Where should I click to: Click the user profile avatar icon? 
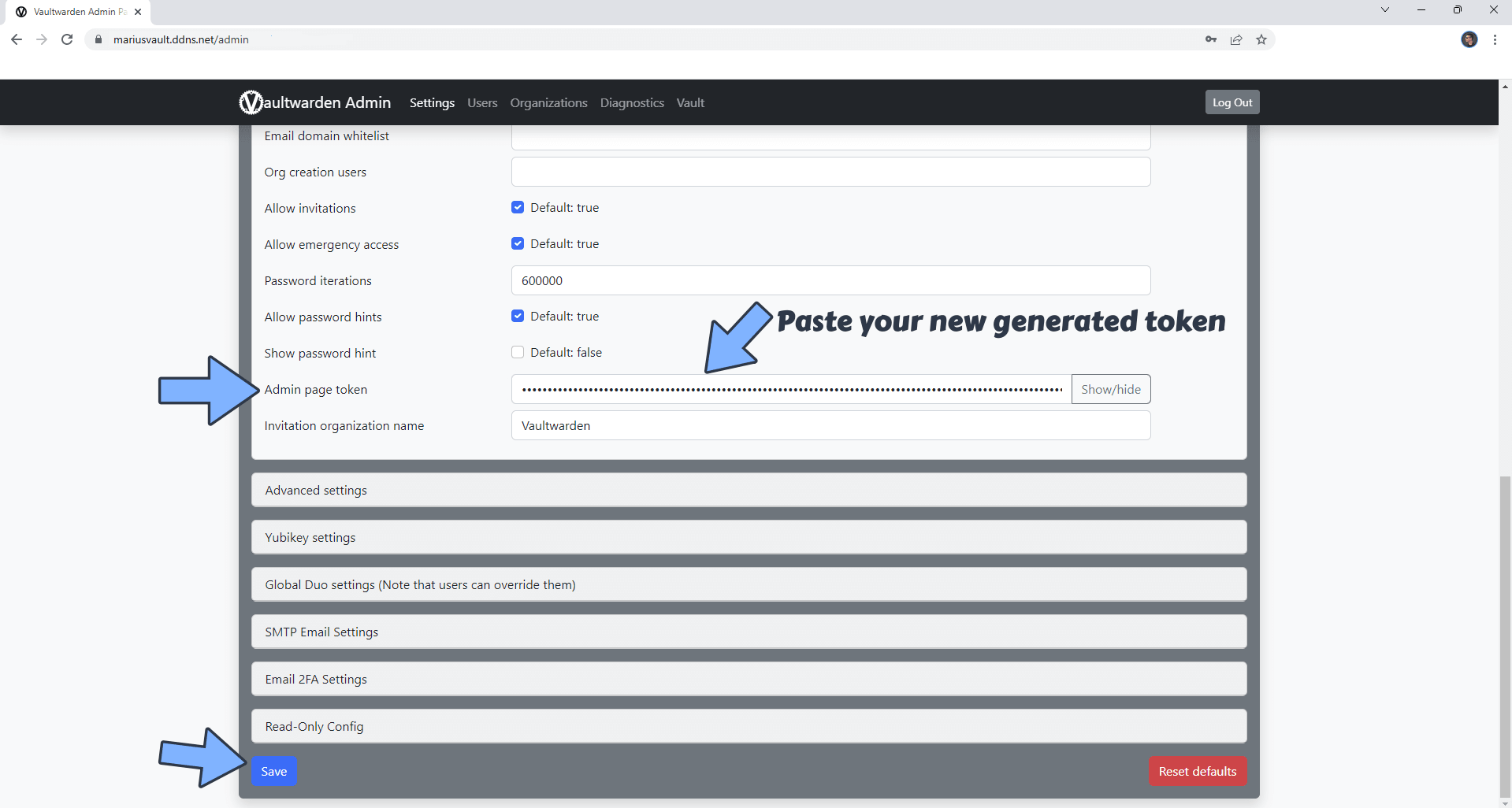click(x=1469, y=39)
